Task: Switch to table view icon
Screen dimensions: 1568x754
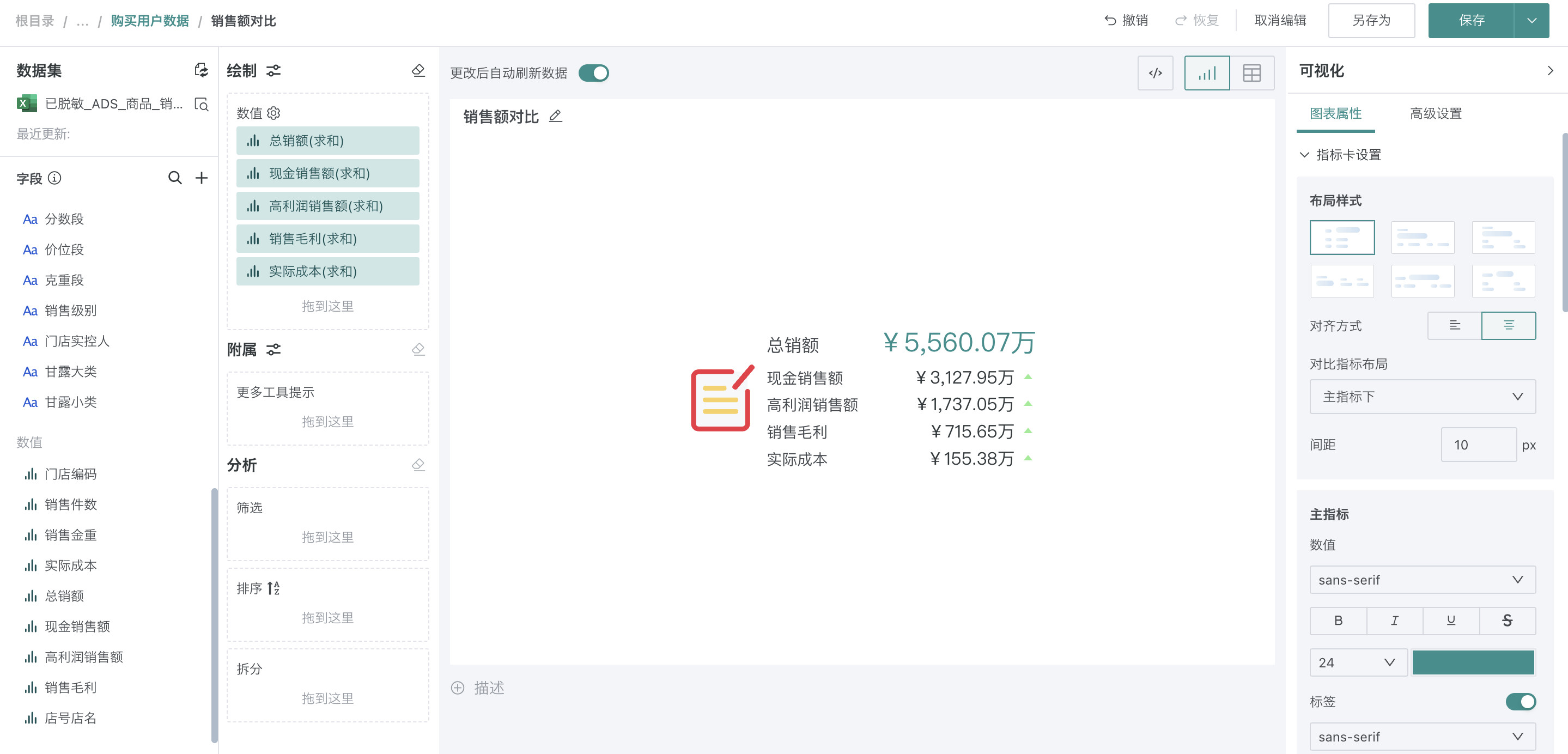Action: 1251,73
